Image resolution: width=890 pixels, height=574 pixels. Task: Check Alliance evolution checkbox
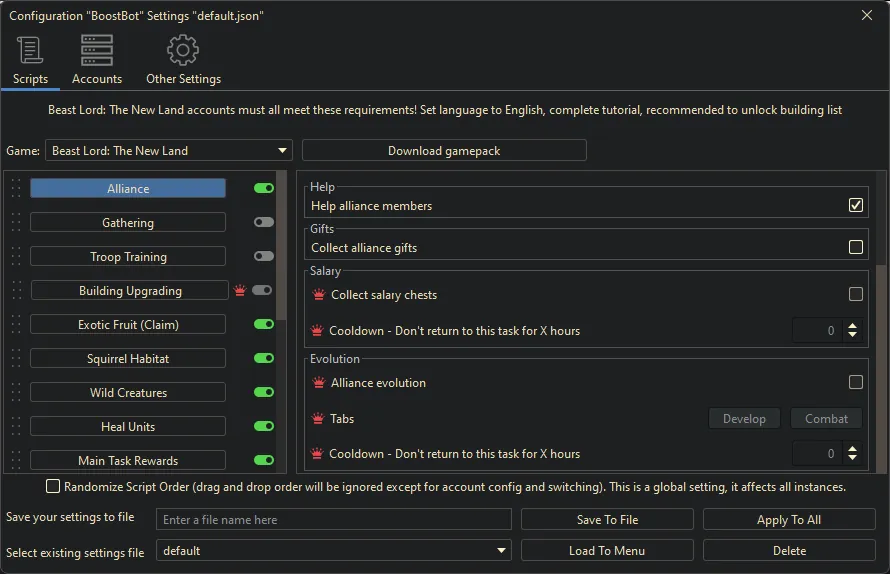pyautogui.click(x=856, y=382)
